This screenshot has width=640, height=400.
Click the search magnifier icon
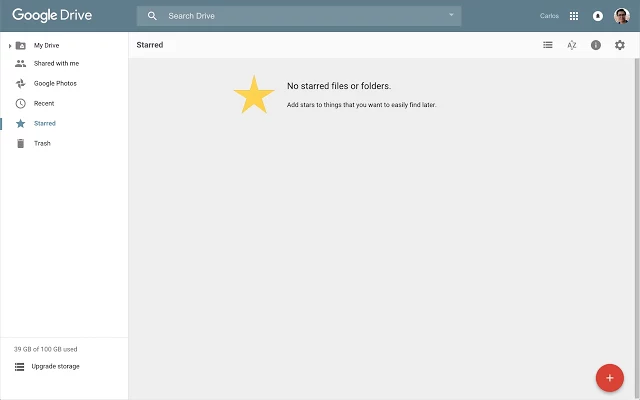[x=153, y=16]
